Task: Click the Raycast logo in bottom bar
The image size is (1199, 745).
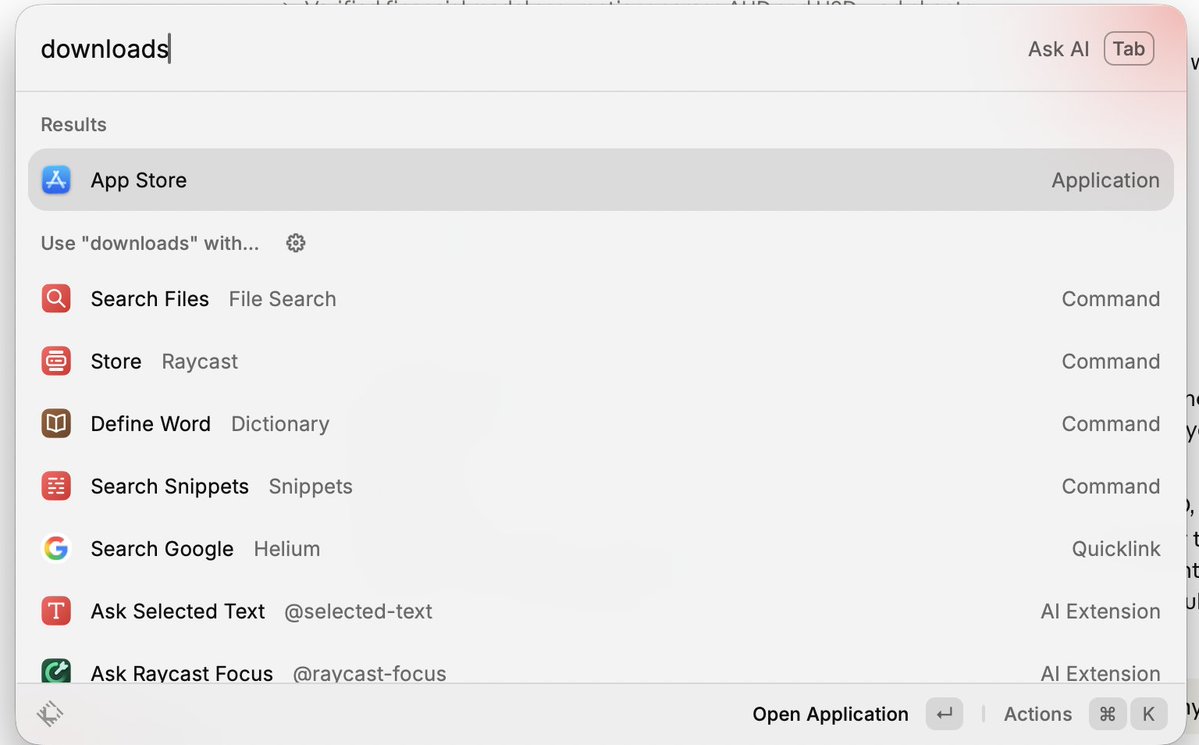Action: (50, 714)
